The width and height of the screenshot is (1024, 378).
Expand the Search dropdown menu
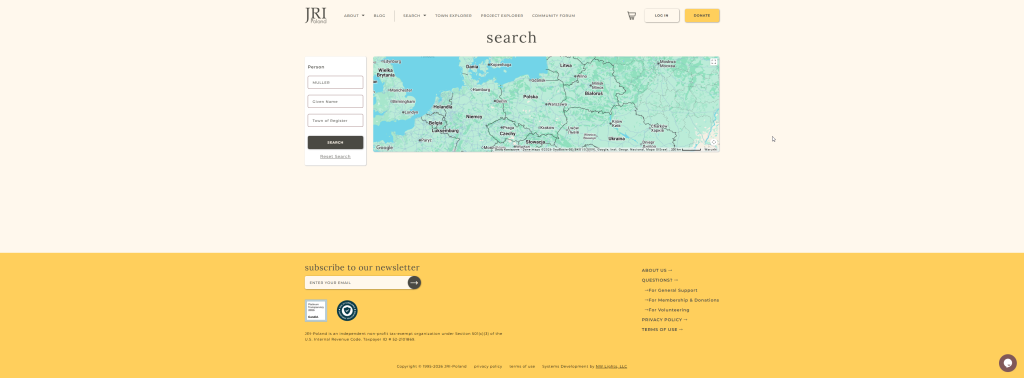(414, 16)
